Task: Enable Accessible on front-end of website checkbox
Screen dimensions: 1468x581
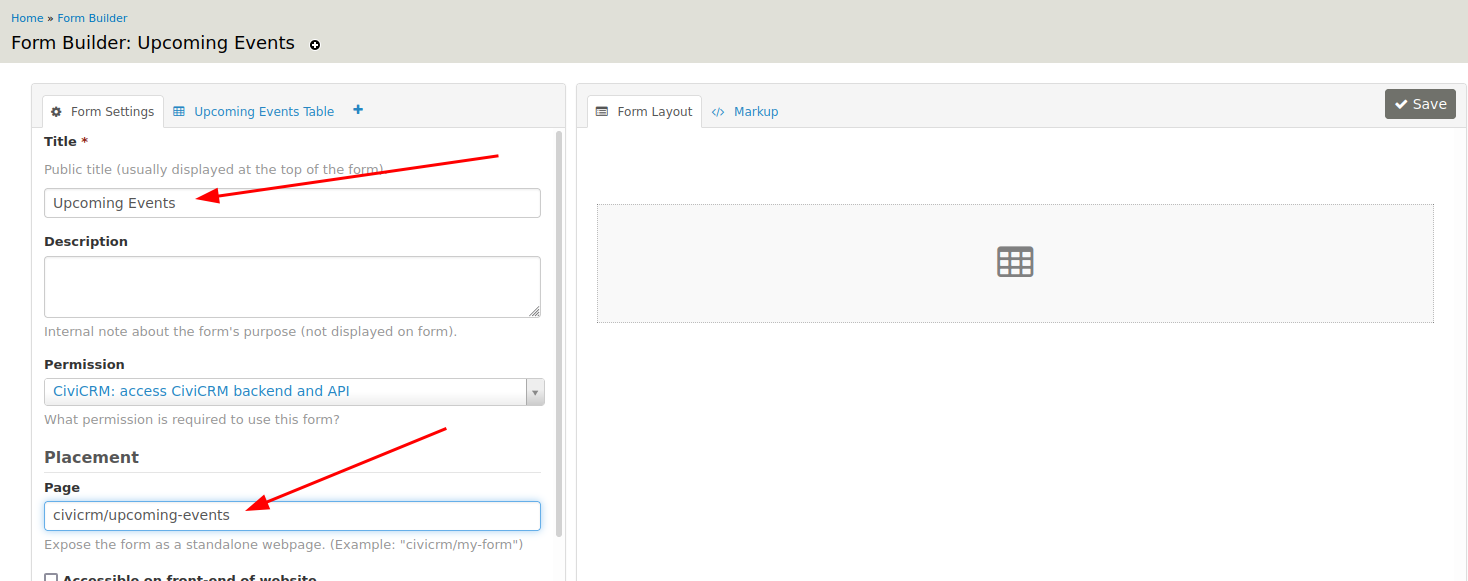Action: (x=51, y=579)
